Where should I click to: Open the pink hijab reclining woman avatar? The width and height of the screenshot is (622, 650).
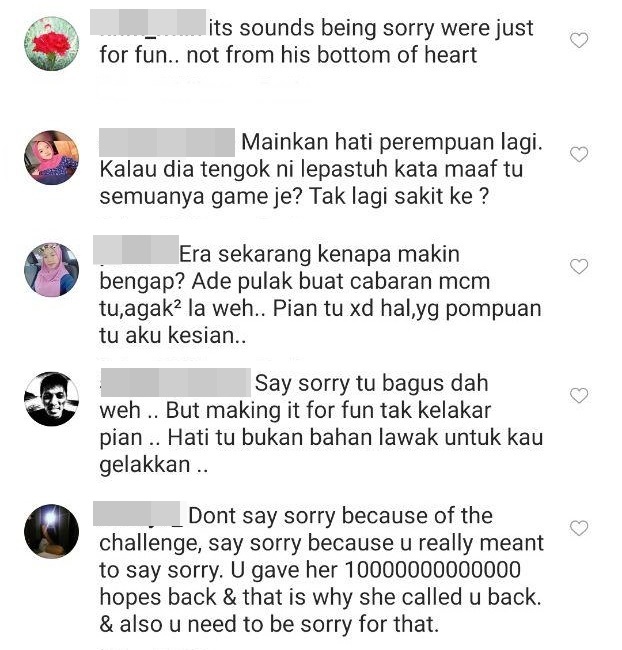tap(51, 158)
